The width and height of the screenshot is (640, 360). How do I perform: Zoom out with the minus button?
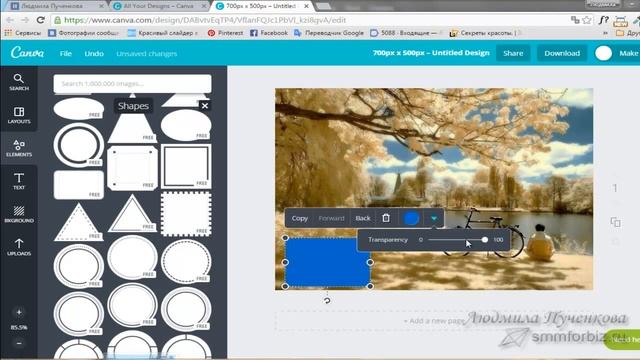coord(19,343)
